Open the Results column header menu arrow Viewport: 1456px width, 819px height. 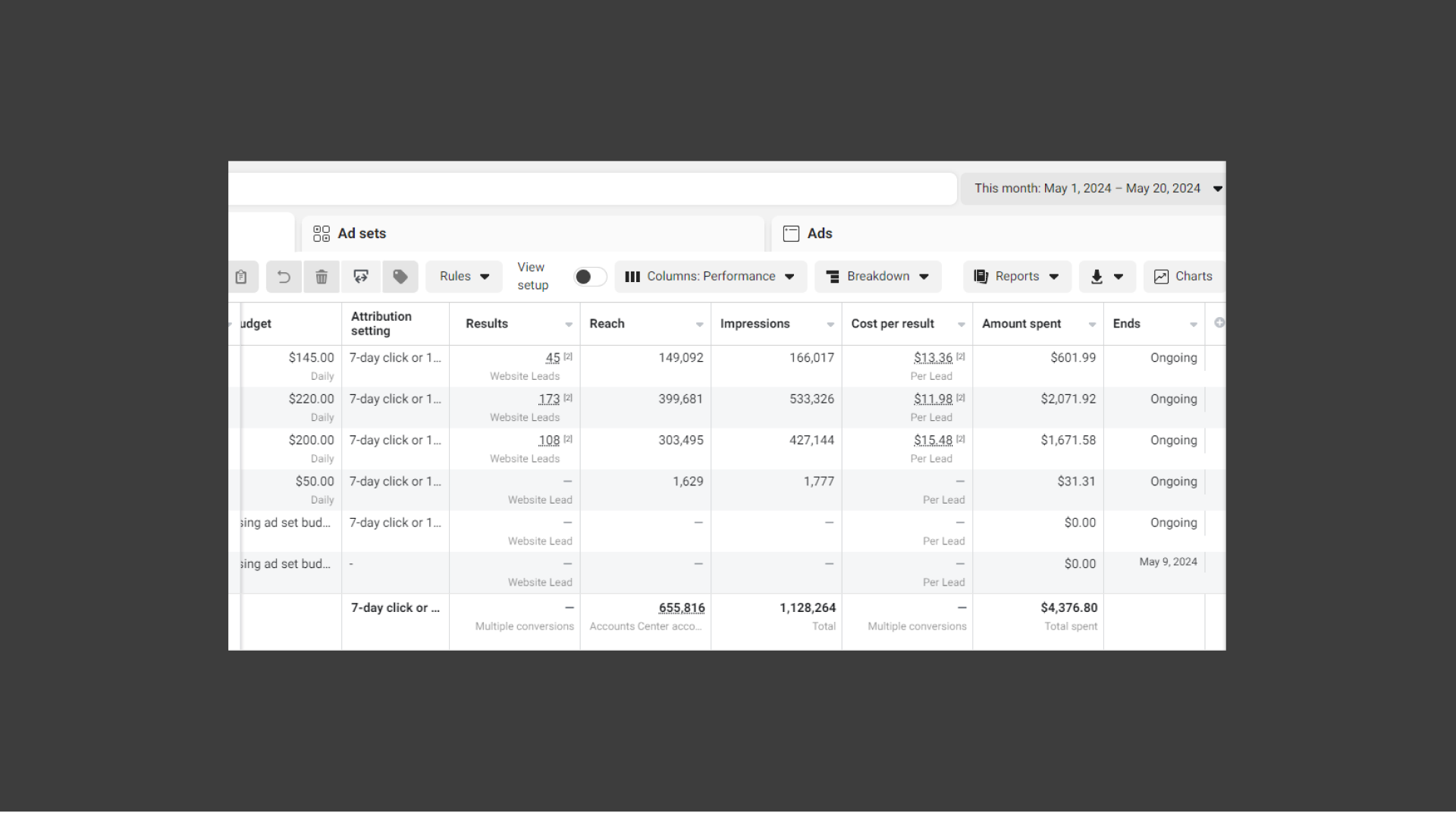point(569,325)
